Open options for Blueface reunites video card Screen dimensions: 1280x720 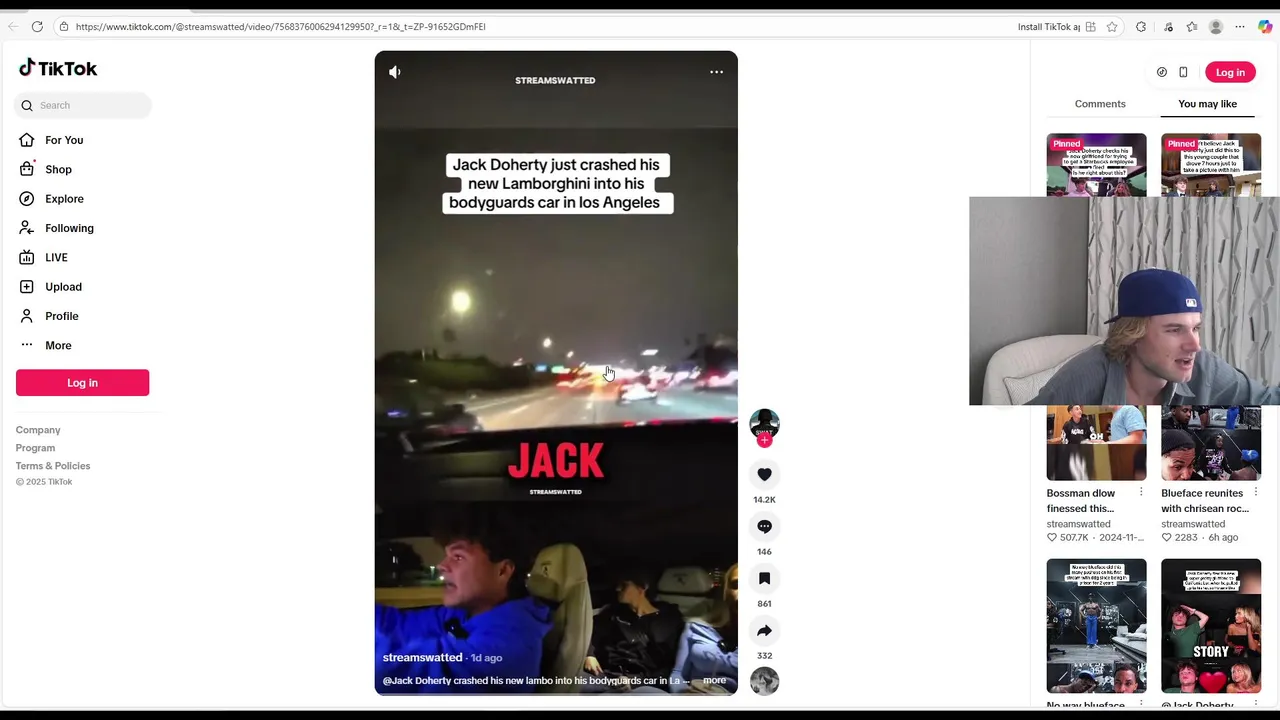click(x=1256, y=493)
